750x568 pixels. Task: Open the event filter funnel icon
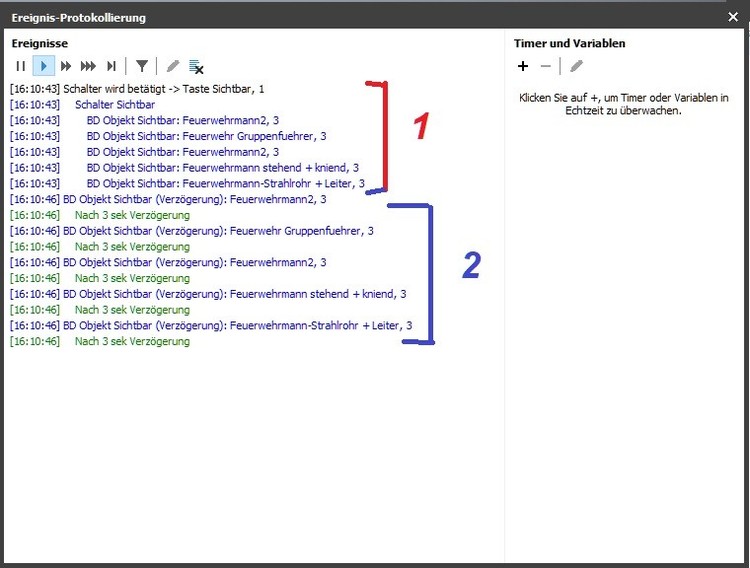click(142, 66)
